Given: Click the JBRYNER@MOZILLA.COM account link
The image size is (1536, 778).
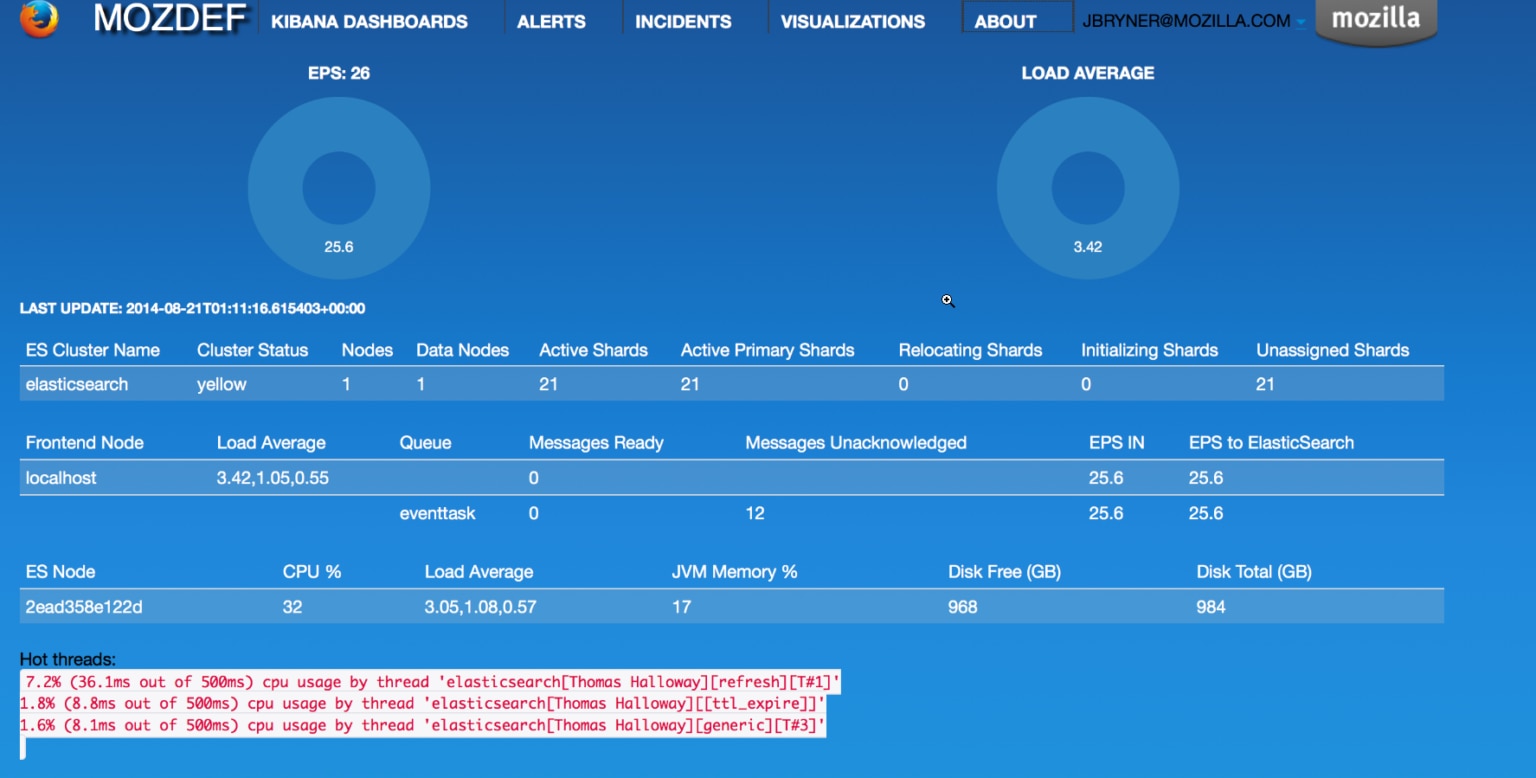Looking at the screenshot, I should click(x=1184, y=19).
